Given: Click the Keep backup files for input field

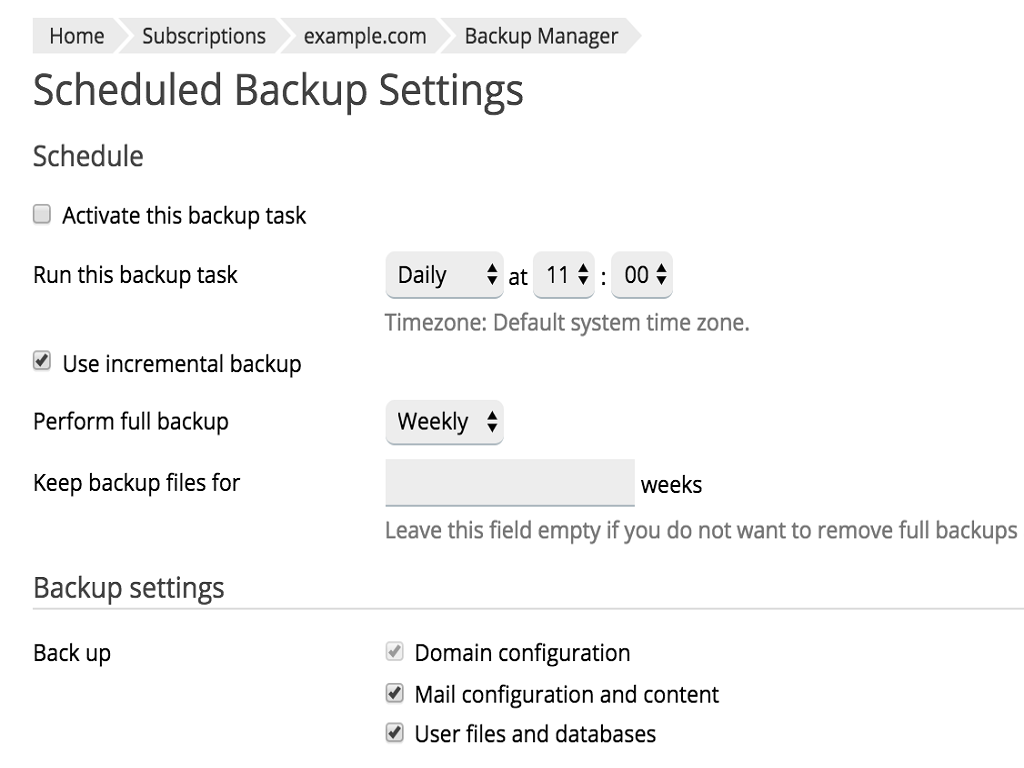Looking at the screenshot, I should point(510,482).
